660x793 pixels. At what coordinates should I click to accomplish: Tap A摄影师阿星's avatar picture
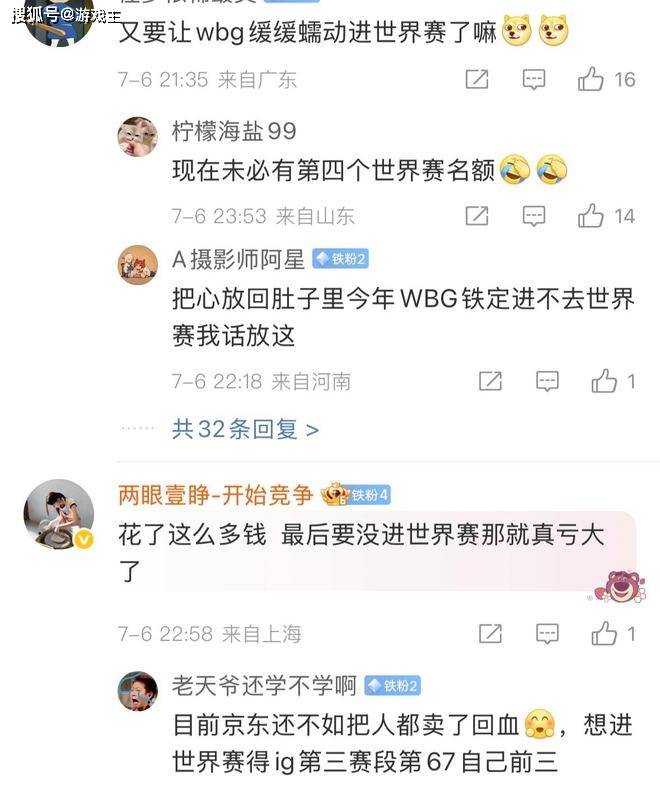[x=138, y=265]
